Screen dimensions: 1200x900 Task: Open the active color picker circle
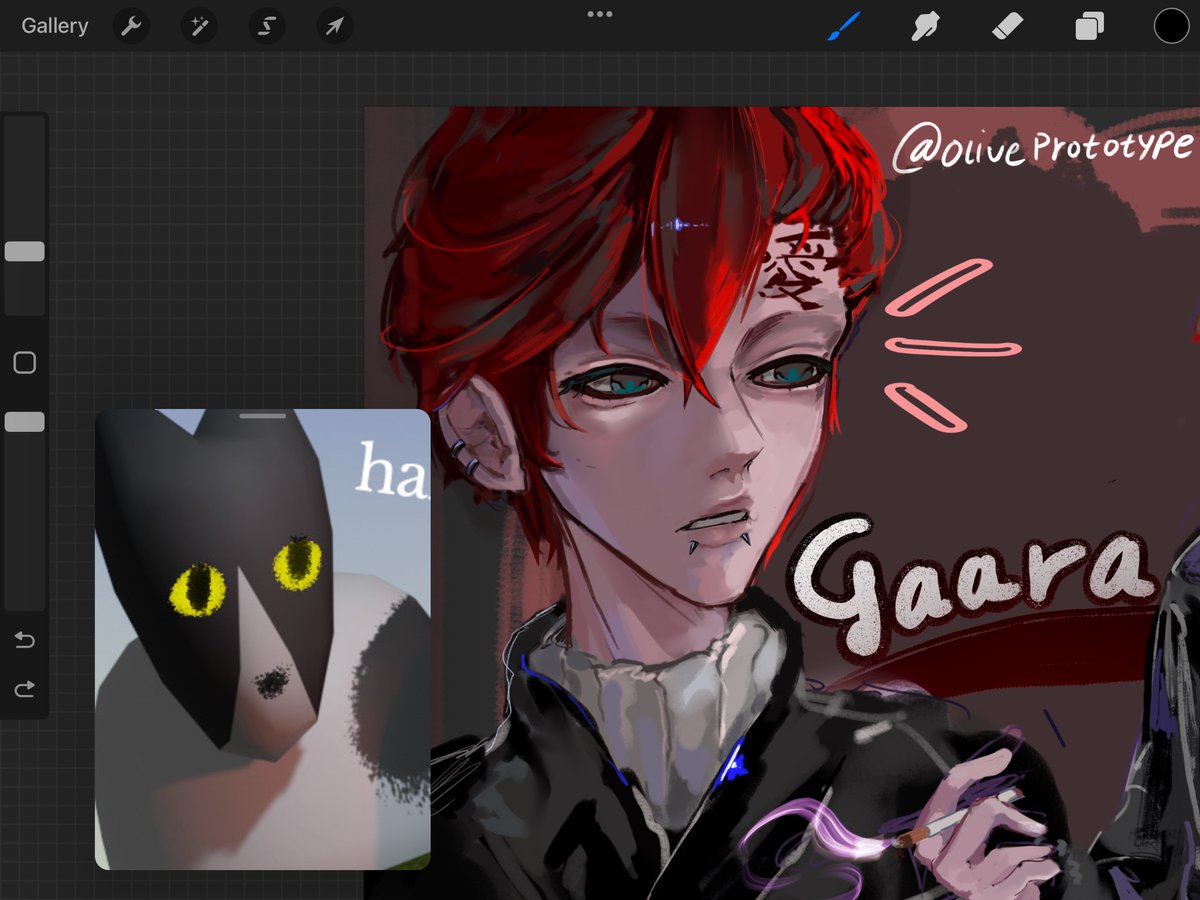click(1171, 26)
